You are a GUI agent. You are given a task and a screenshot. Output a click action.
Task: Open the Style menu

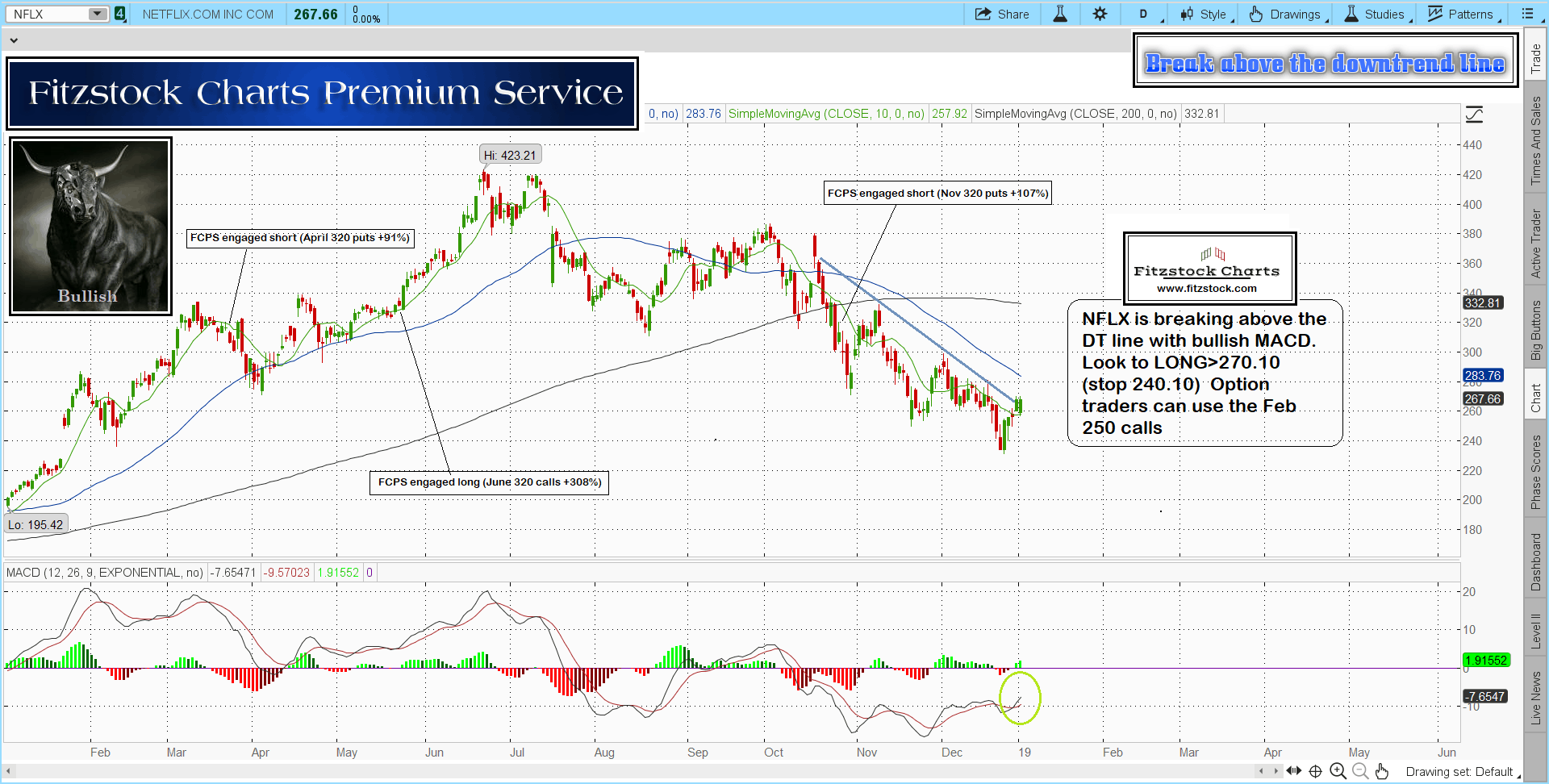coord(1204,15)
